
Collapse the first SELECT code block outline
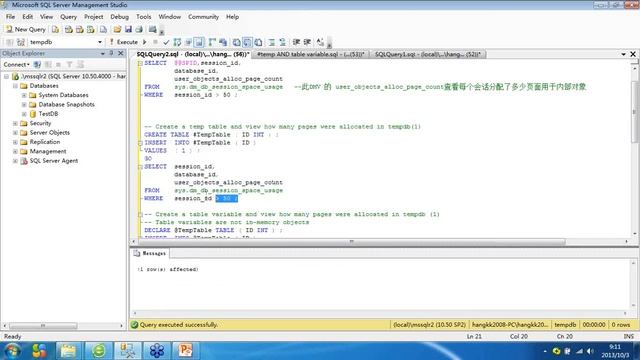pyautogui.click(x=140, y=63)
